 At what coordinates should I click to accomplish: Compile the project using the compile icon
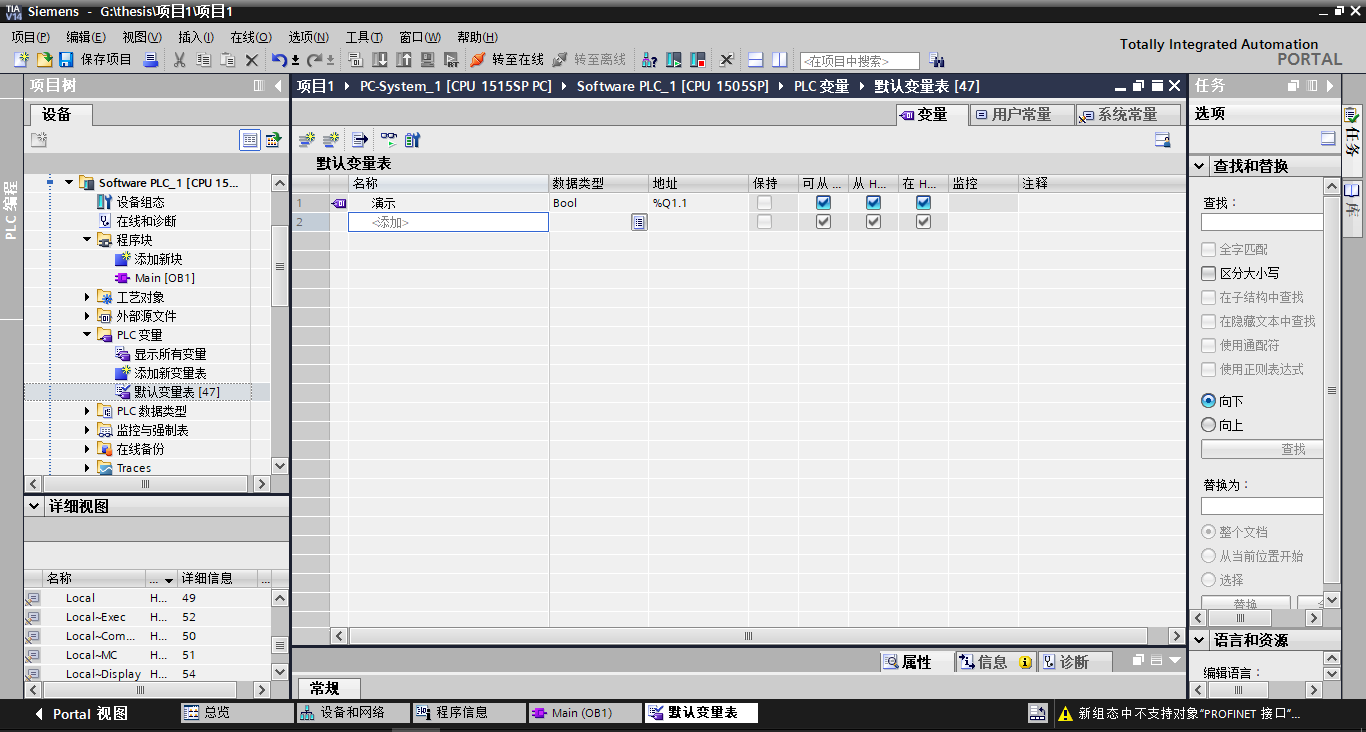tap(356, 60)
